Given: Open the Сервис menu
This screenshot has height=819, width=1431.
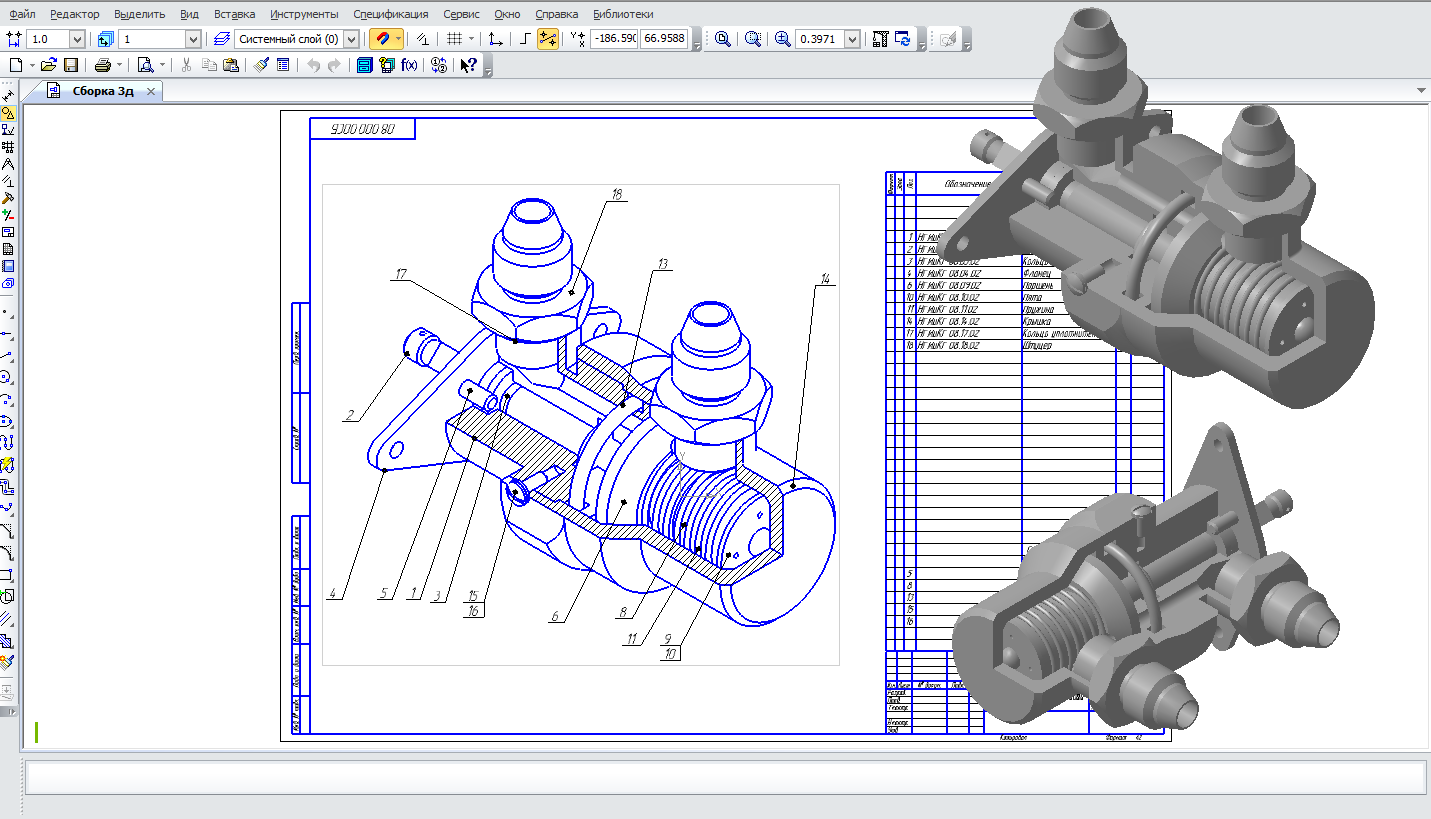Looking at the screenshot, I should pyautogui.click(x=461, y=14).
